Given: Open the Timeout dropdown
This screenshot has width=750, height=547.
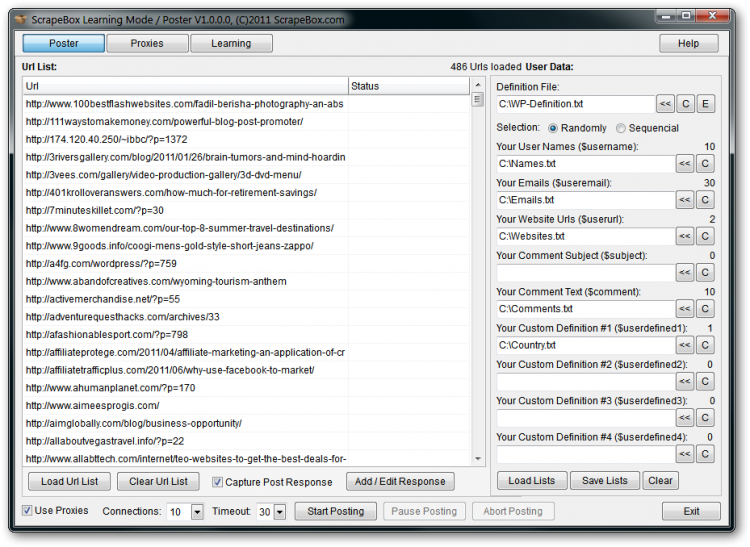Looking at the screenshot, I should (280, 512).
